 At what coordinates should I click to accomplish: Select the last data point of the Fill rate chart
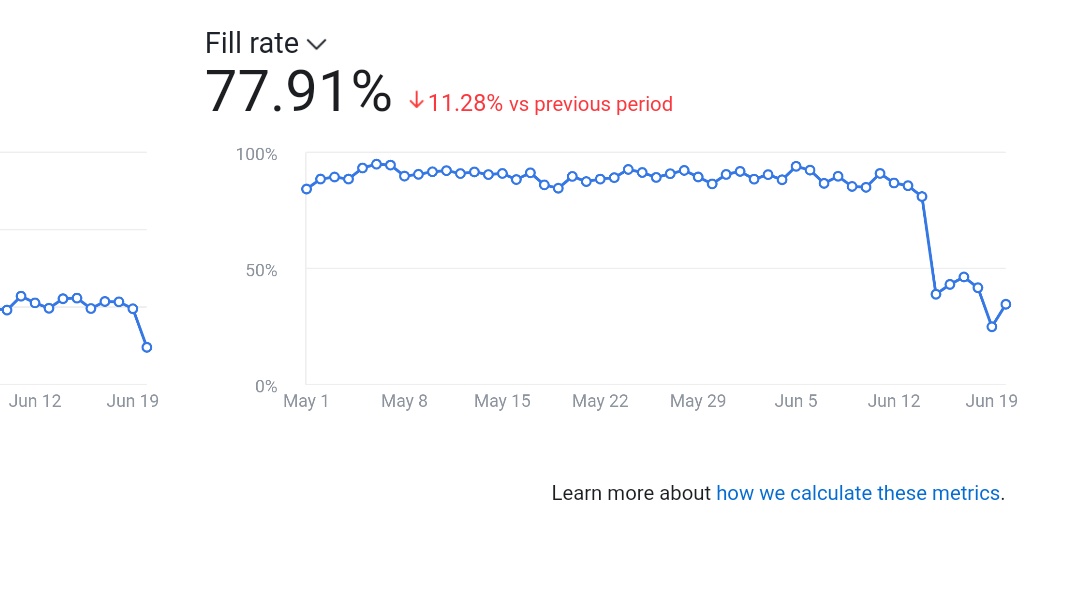pos(1006,304)
